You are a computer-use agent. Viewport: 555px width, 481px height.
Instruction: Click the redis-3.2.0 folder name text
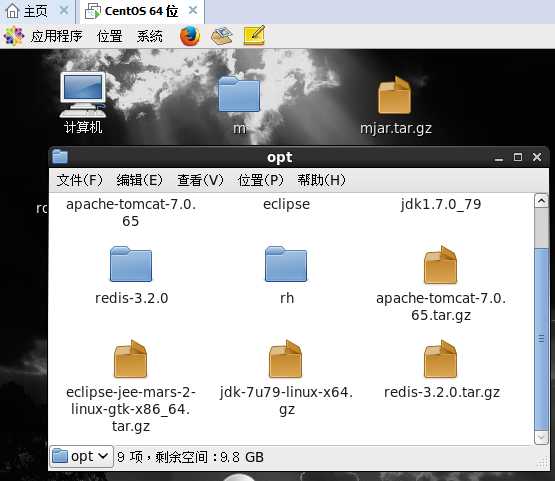point(131,298)
